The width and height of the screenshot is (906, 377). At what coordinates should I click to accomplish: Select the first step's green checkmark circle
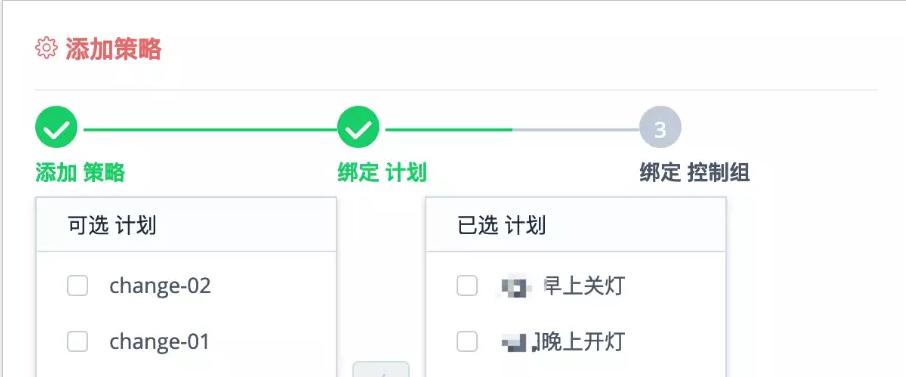(x=56, y=127)
